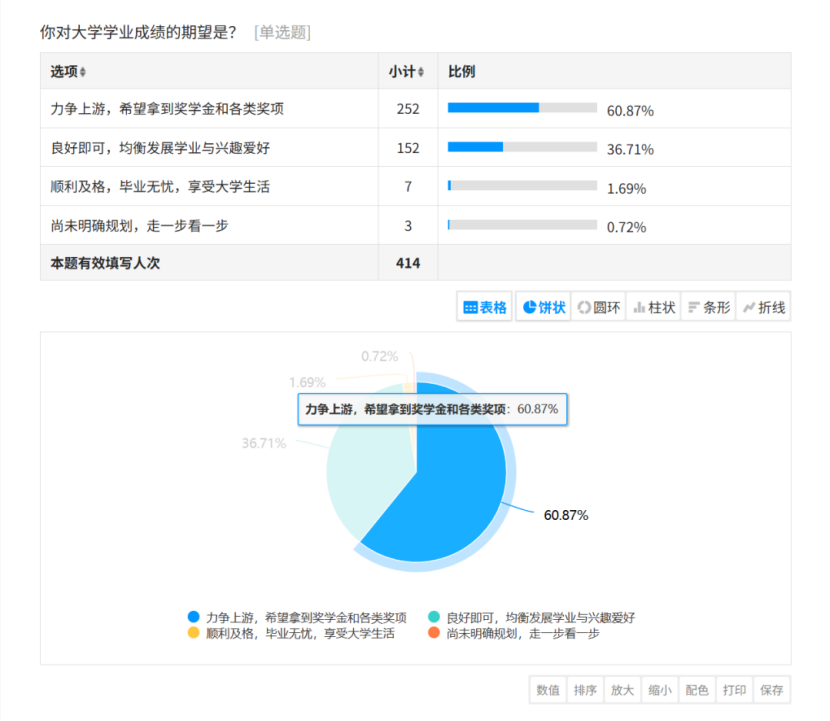Screen dimensions: 830x721
Task: Show the 柱状 column chart
Action: click(653, 308)
